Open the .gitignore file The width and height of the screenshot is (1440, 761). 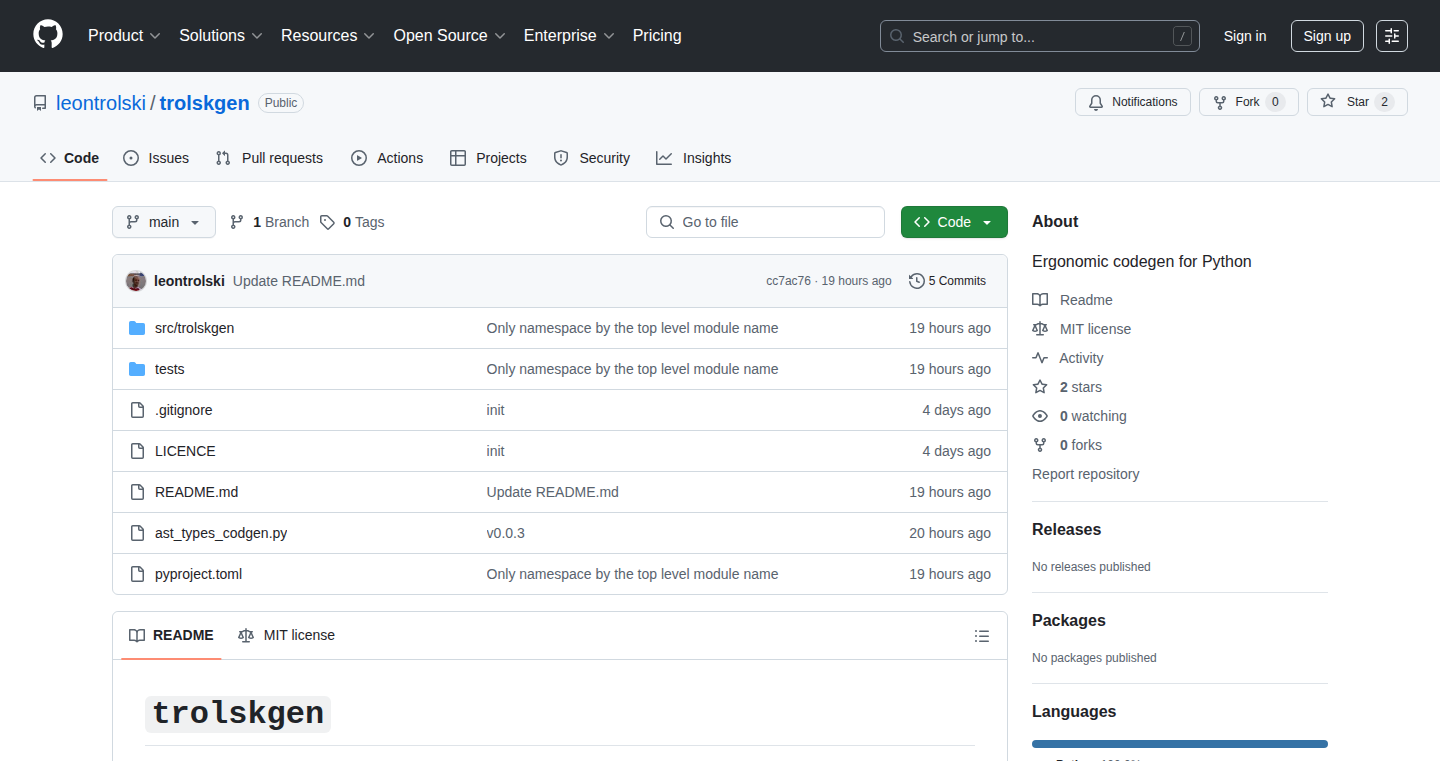(184, 410)
